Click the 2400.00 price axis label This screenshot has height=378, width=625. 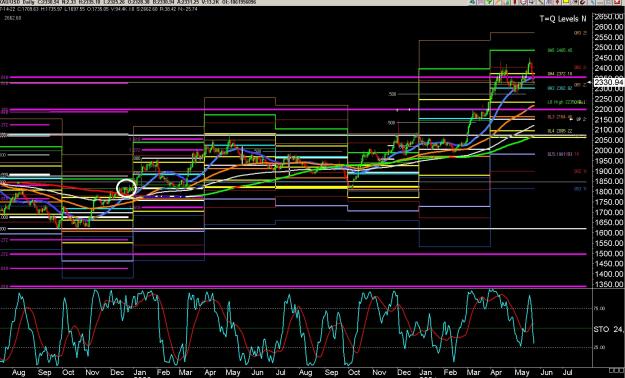point(608,68)
